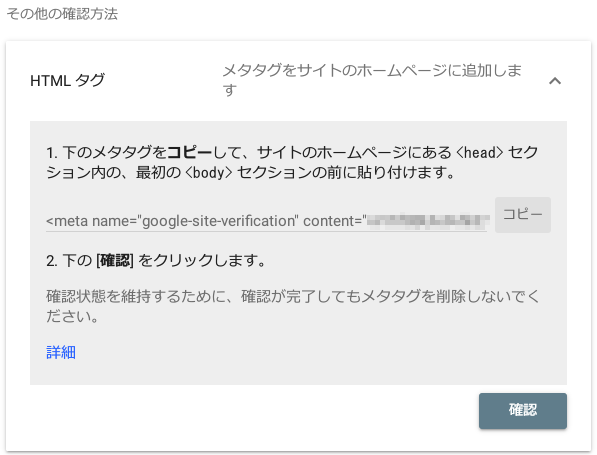Click the HTML タグ heading
Image resolution: width=597 pixels, height=455 pixels.
[67, 80]
